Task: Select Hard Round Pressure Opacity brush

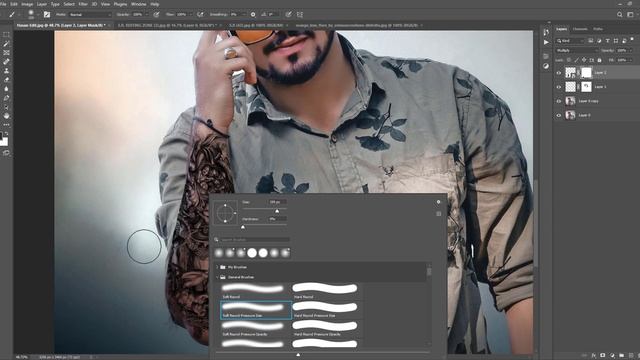Action: pyautogui.click(x=325, y=329)
